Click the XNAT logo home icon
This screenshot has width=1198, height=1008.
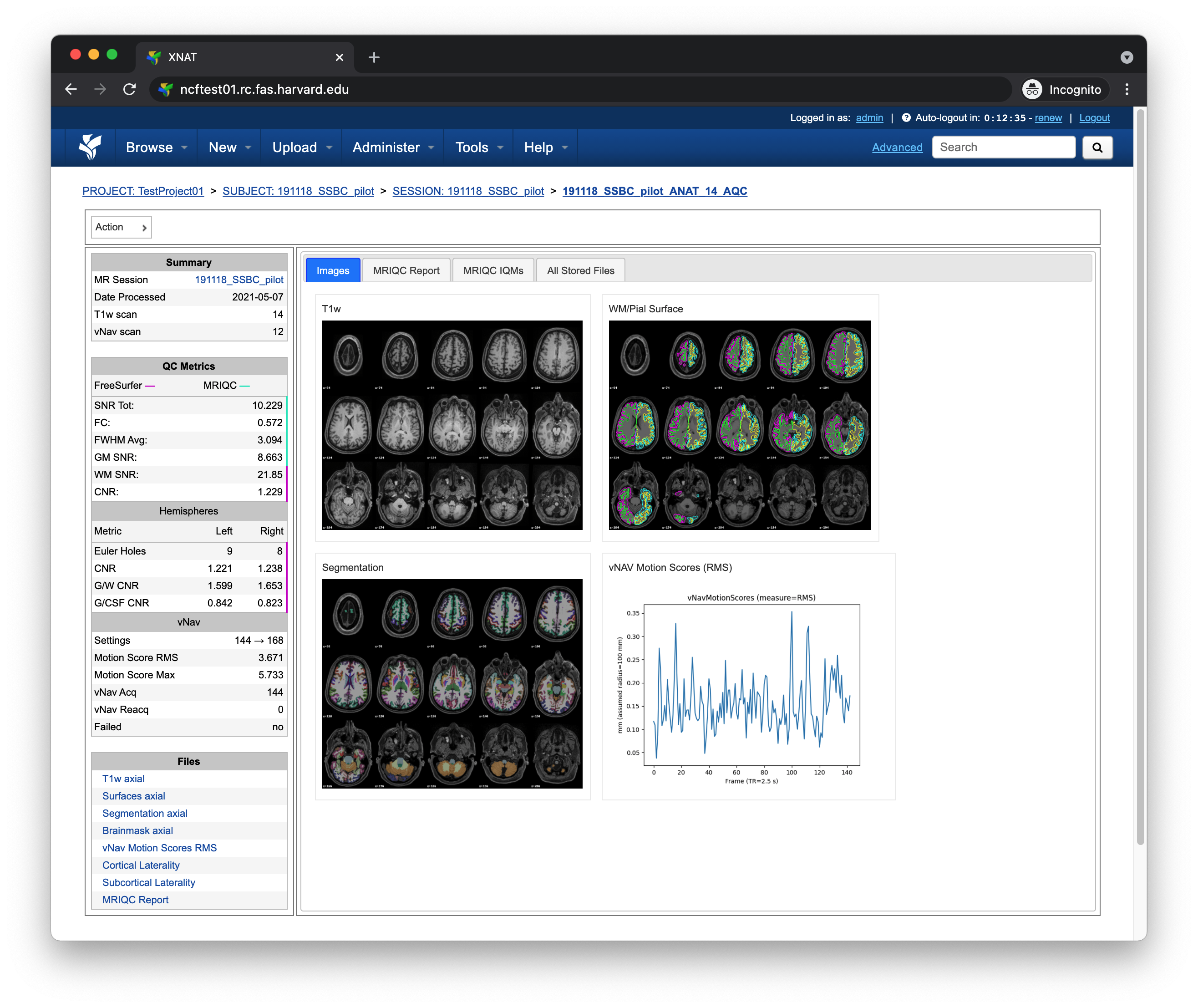click(90, 147)
